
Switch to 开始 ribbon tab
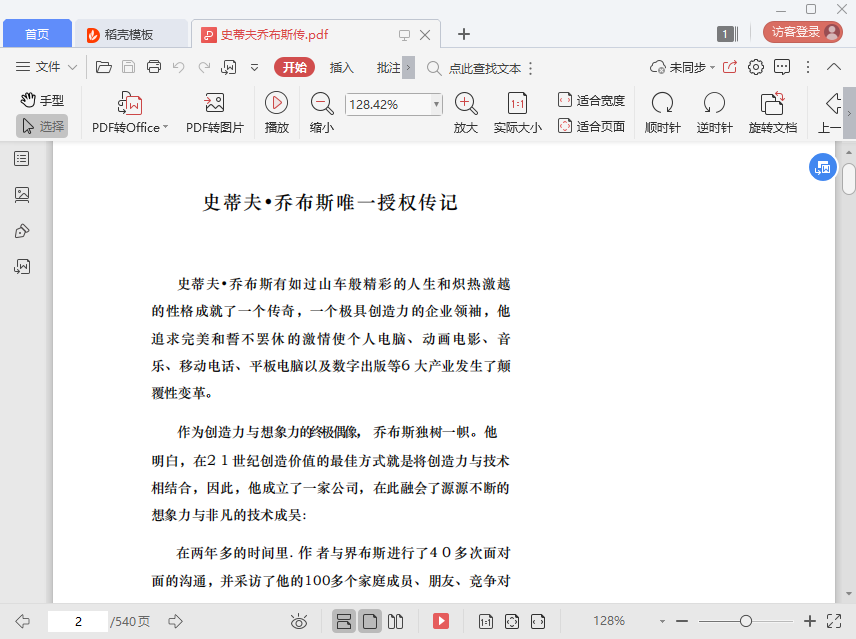click(294, 67)
